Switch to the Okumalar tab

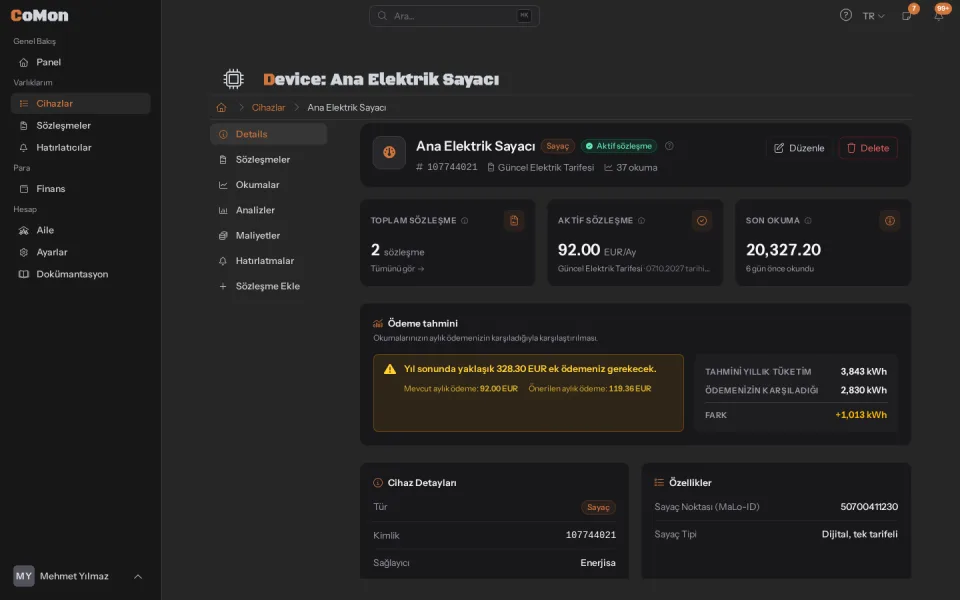tap(268, 185)
